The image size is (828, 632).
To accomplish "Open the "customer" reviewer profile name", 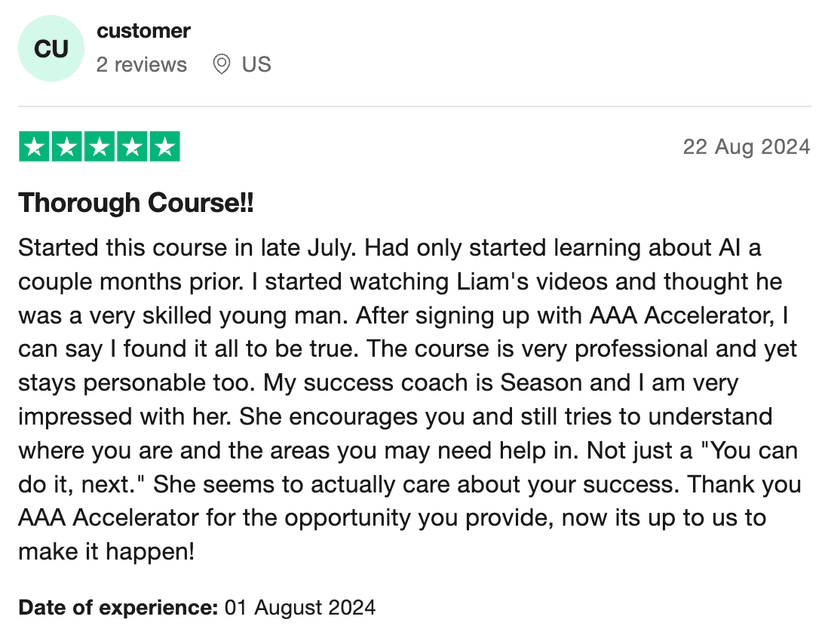I will pyautogui.click(x=143, y=31).
